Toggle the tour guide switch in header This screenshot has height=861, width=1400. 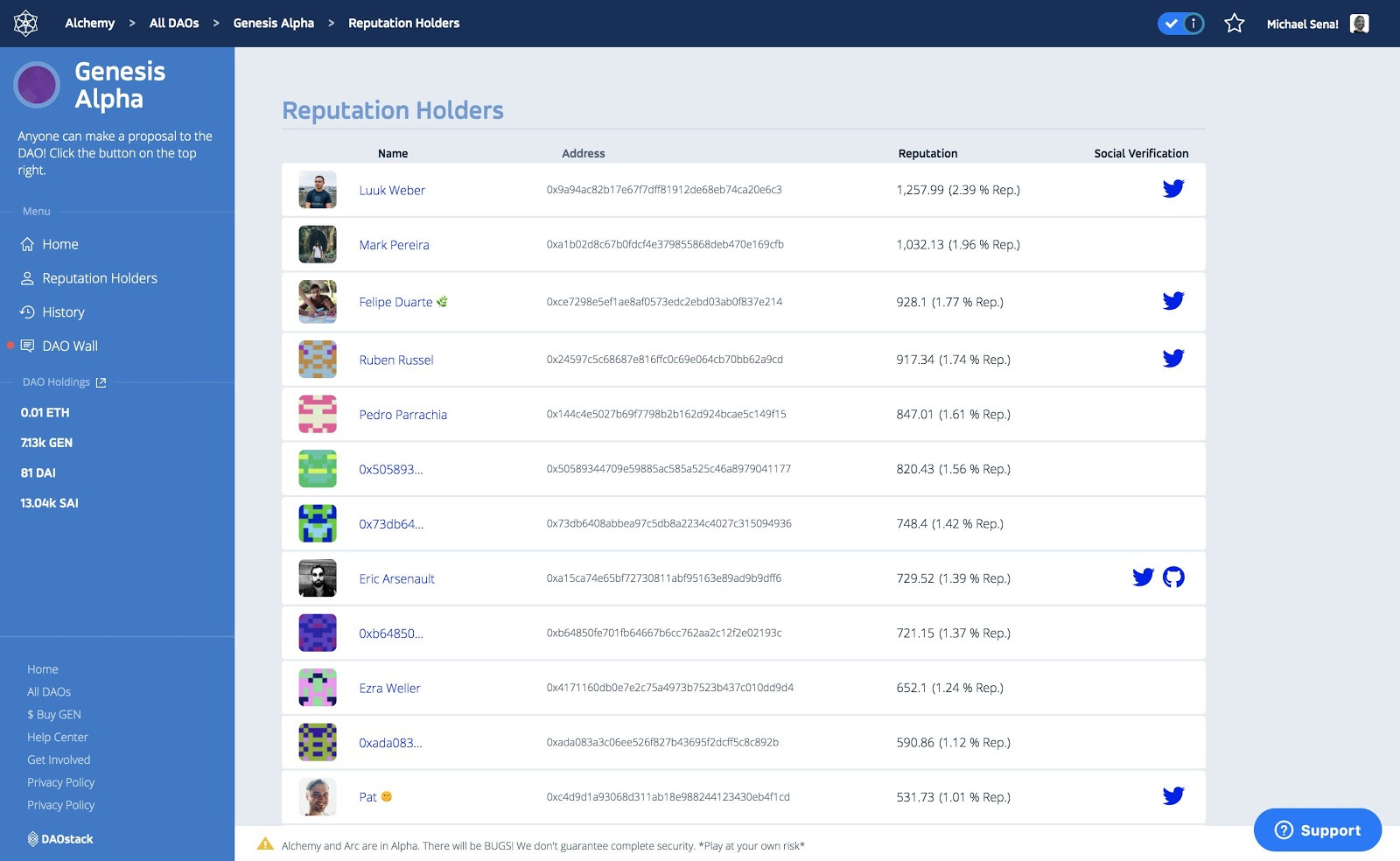[x=1180, y=24]
